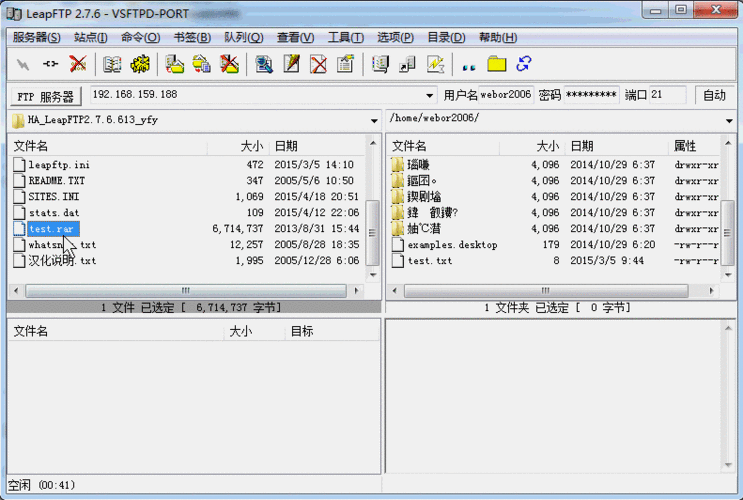Click the folder icon crossed with red X
The height and width of the screenshot is (500, 743).
[x=229, y=64]
